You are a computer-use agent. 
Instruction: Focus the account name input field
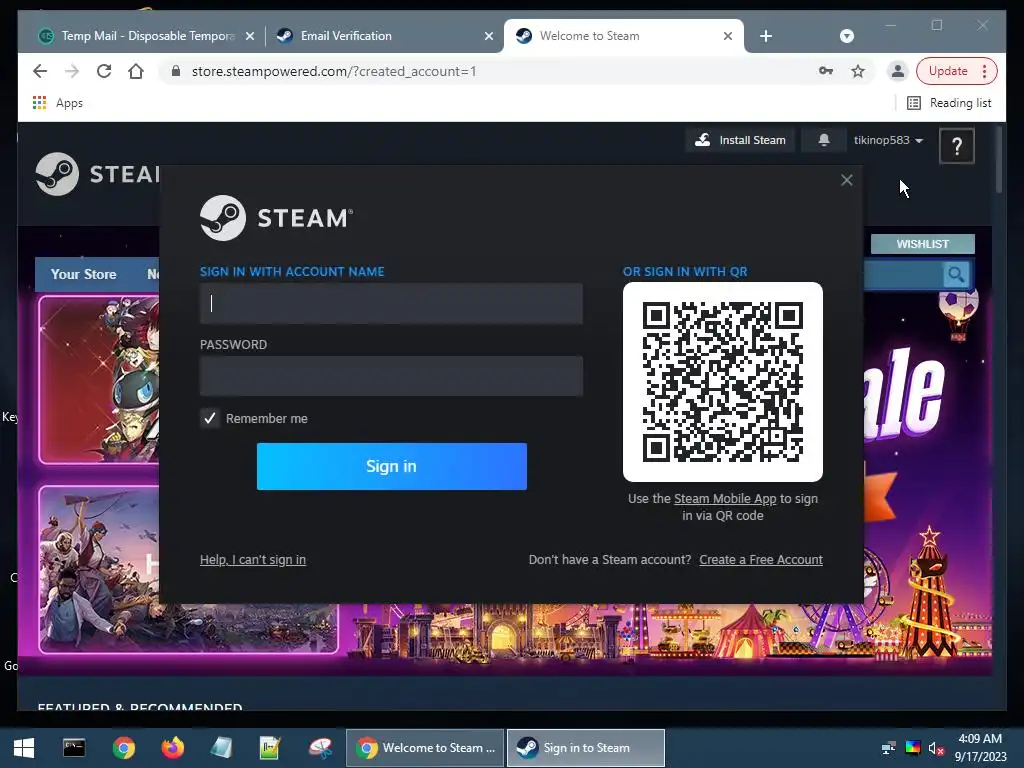click(x=391, y=304)
